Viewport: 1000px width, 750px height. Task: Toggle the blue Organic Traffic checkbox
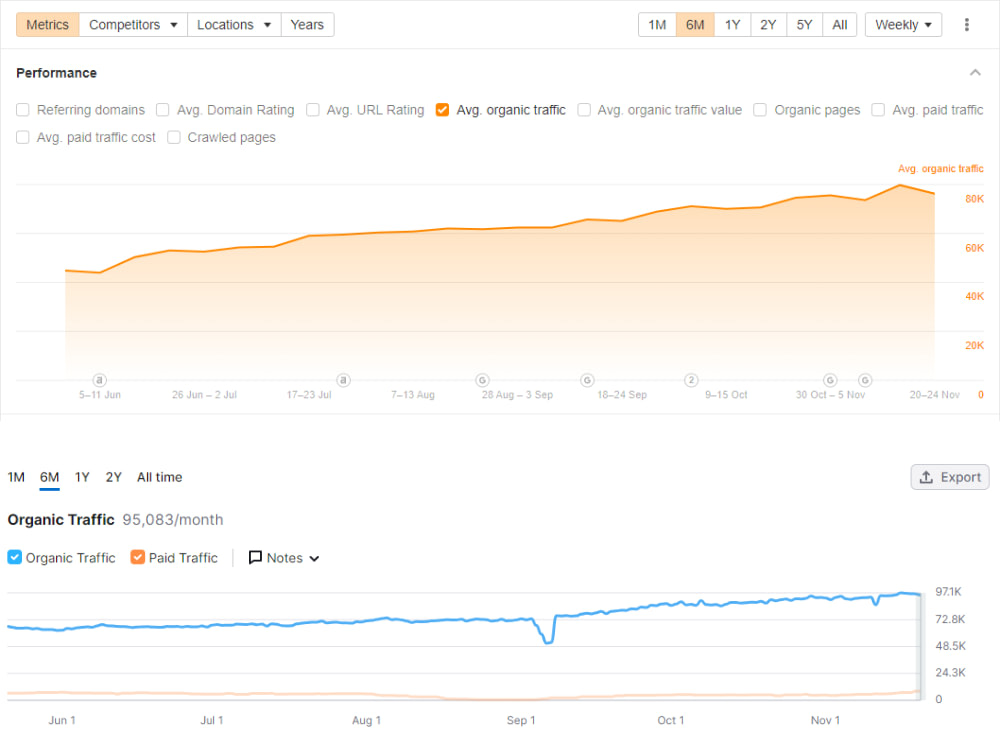coord(15,557)
